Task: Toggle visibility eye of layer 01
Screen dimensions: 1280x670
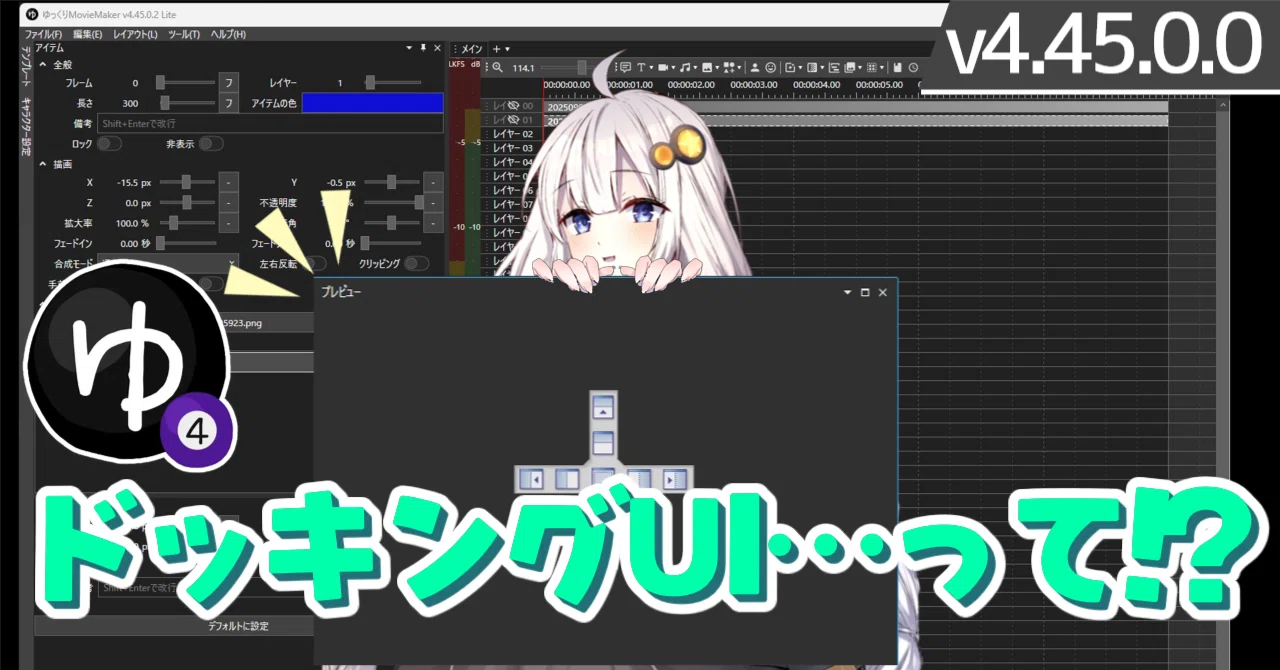Action: (x=513, y=120)
